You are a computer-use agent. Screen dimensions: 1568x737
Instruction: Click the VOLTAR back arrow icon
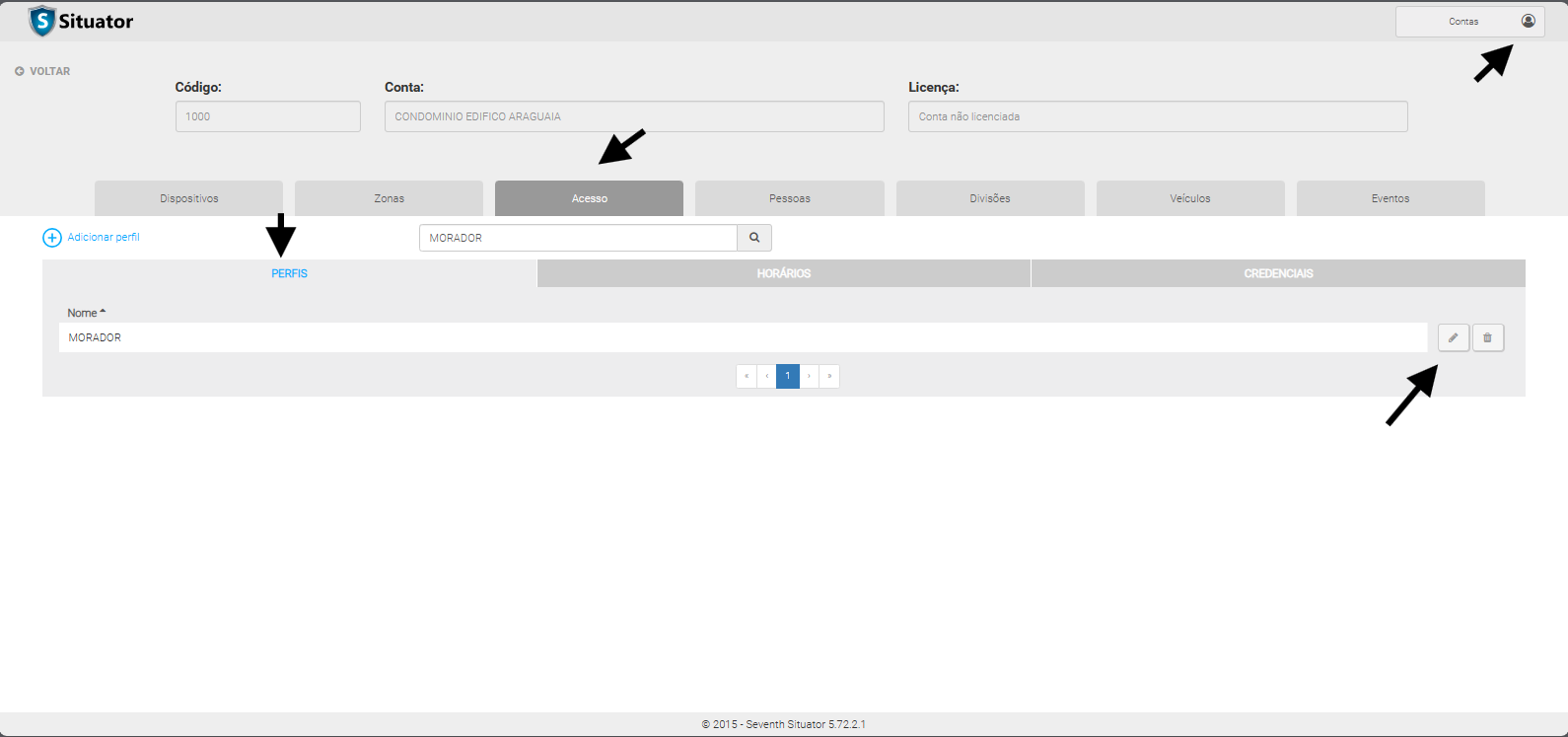tap(20, 71)
